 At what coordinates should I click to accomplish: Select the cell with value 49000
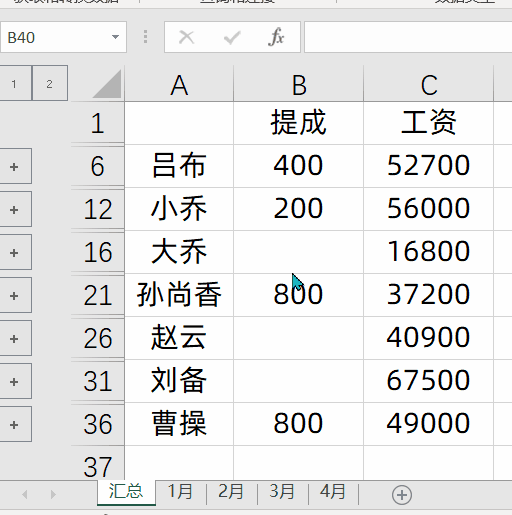point(429,424)
